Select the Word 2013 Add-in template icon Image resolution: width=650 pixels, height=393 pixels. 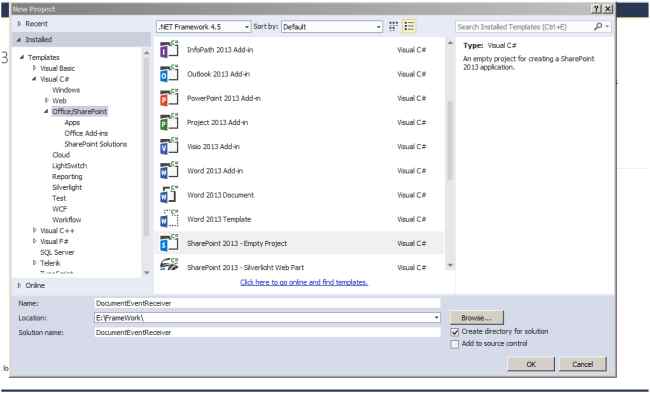coord(169,170)
